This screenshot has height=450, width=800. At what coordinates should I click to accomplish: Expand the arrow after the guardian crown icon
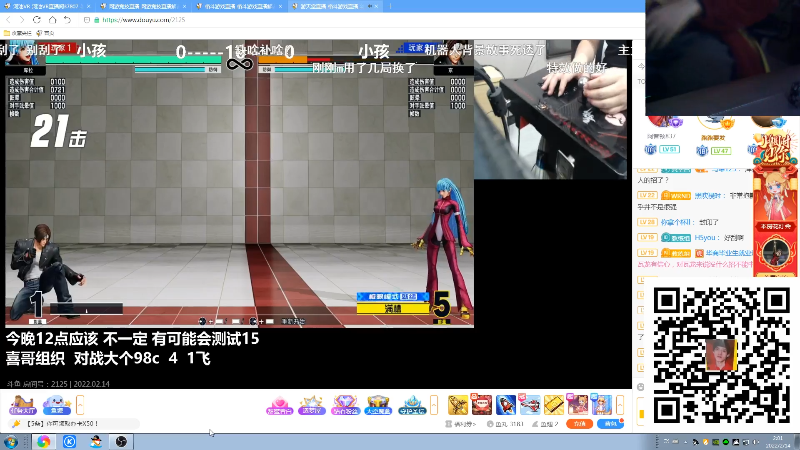434,405
